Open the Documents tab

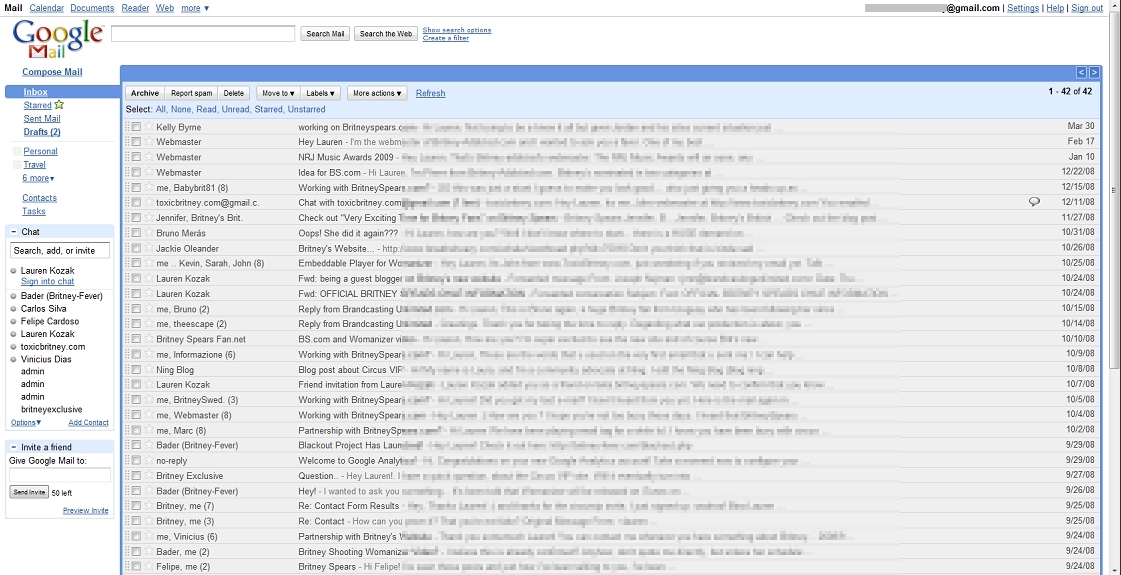click(92, 8)
